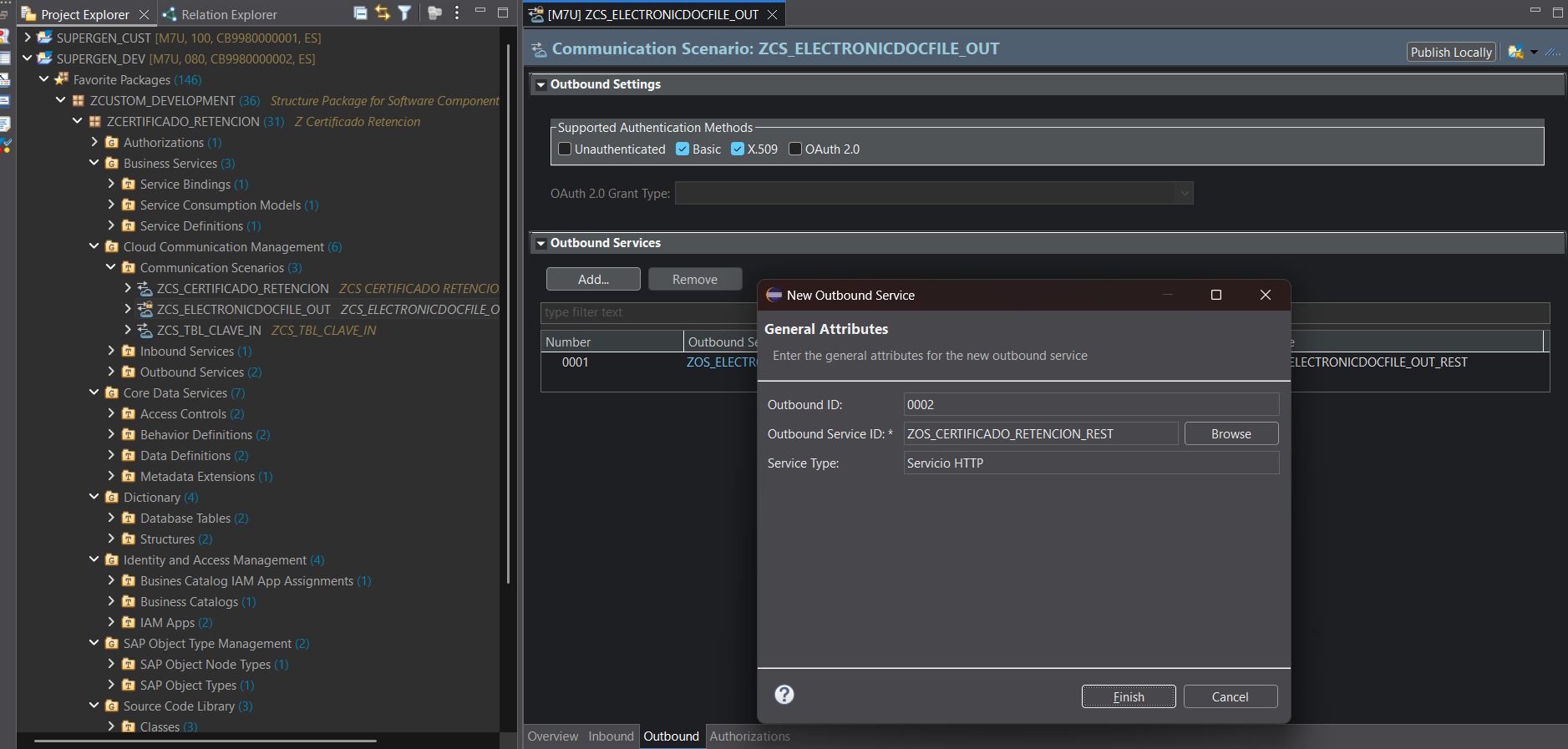
Task: Collapse the Dictionary node
Action: coord(94,497)
